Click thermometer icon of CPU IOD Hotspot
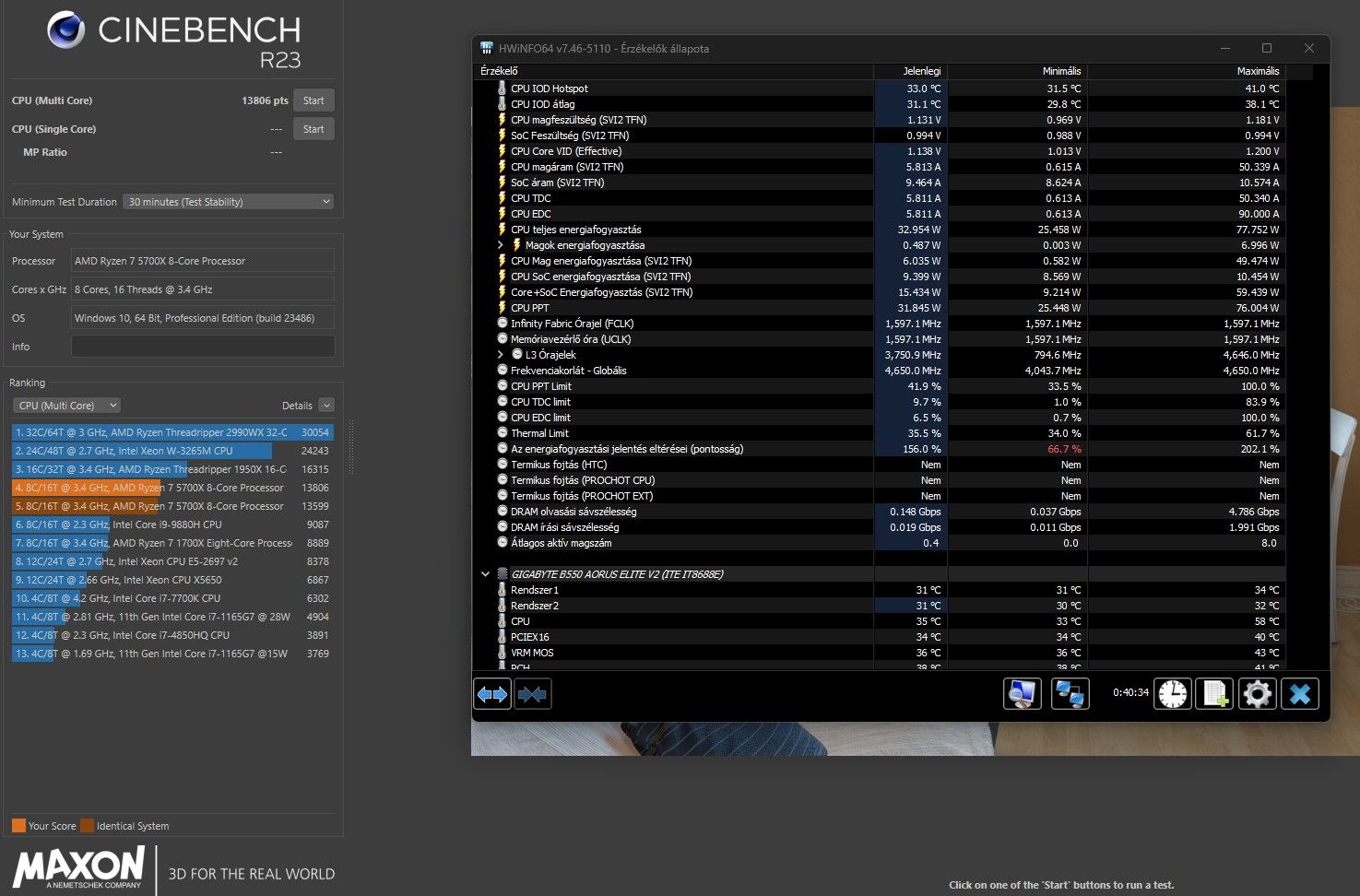1360x896 pixels. [502, 88]
